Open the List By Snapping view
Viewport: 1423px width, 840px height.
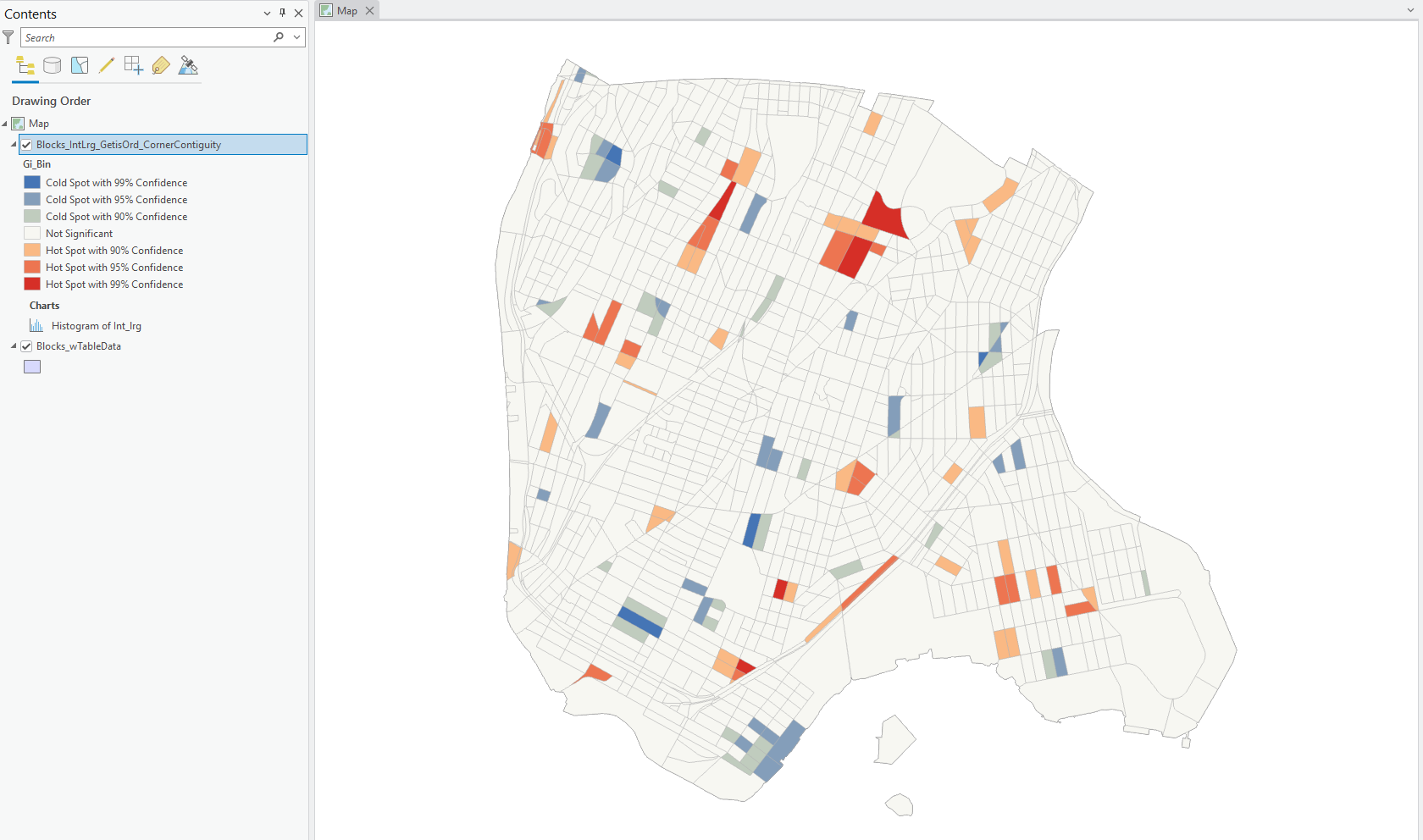133,65
